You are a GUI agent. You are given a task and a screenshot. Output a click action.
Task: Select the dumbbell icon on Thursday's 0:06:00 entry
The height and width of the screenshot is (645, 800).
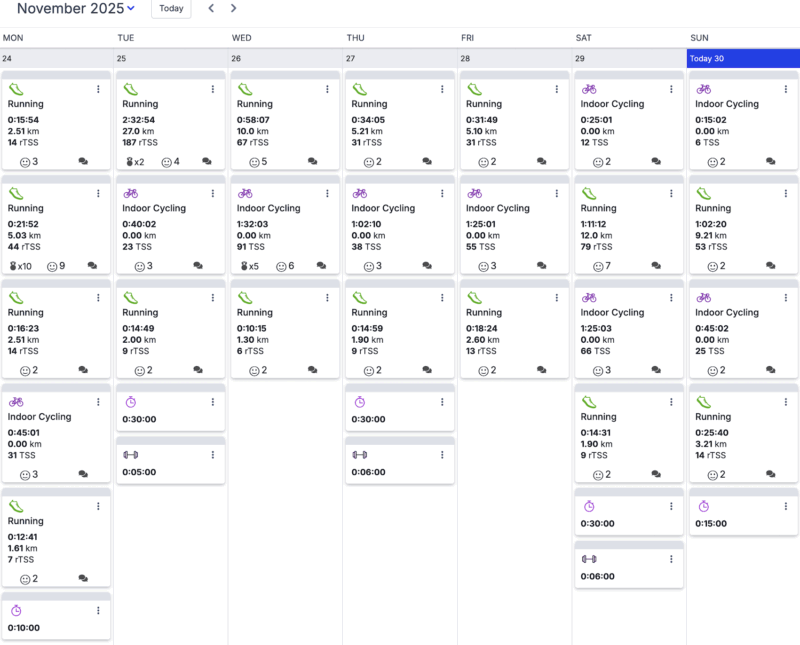[360, 455]
